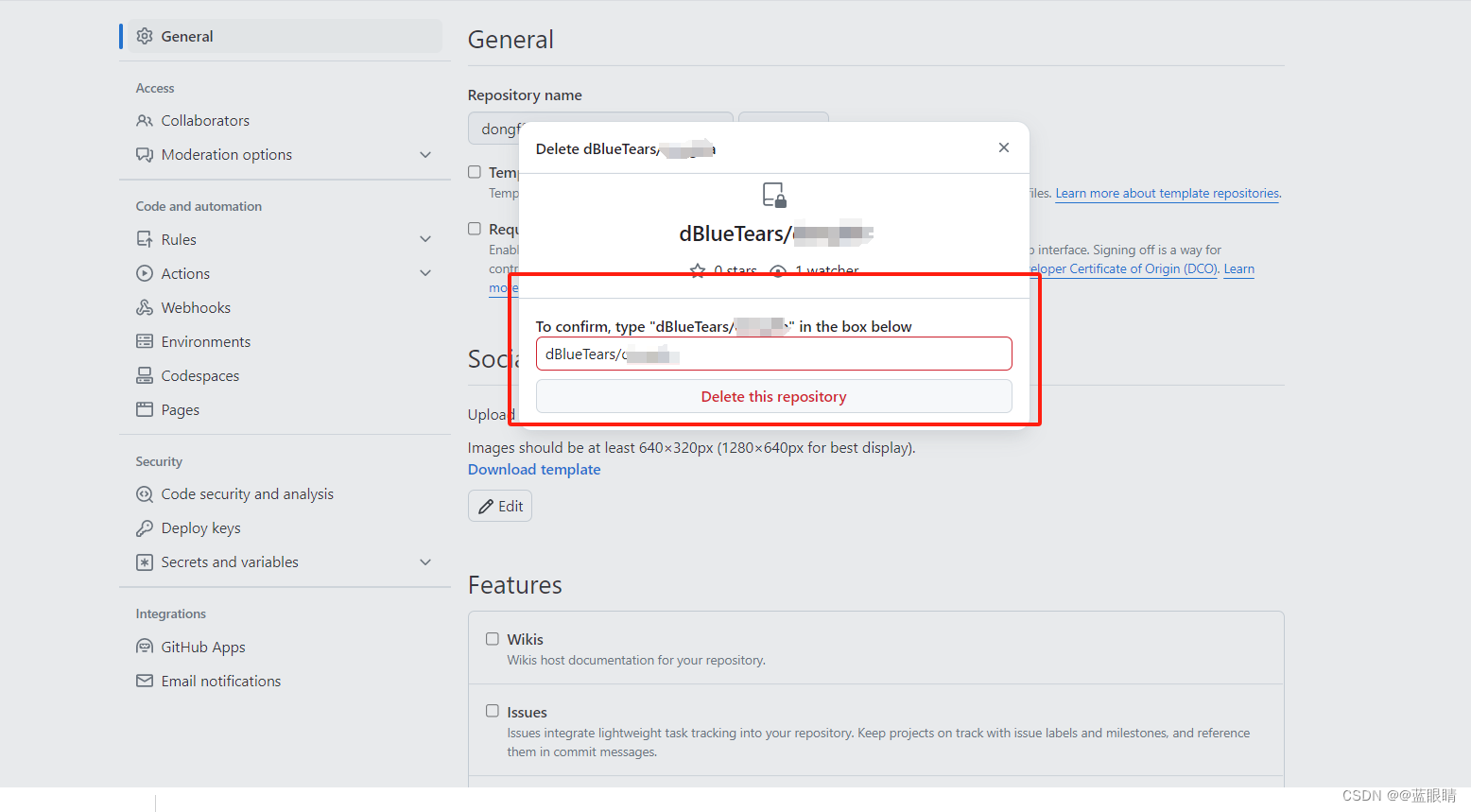Screen dimensions: 1471x812
Task: Open the Download template link
Action: click(x=534, y=470)
